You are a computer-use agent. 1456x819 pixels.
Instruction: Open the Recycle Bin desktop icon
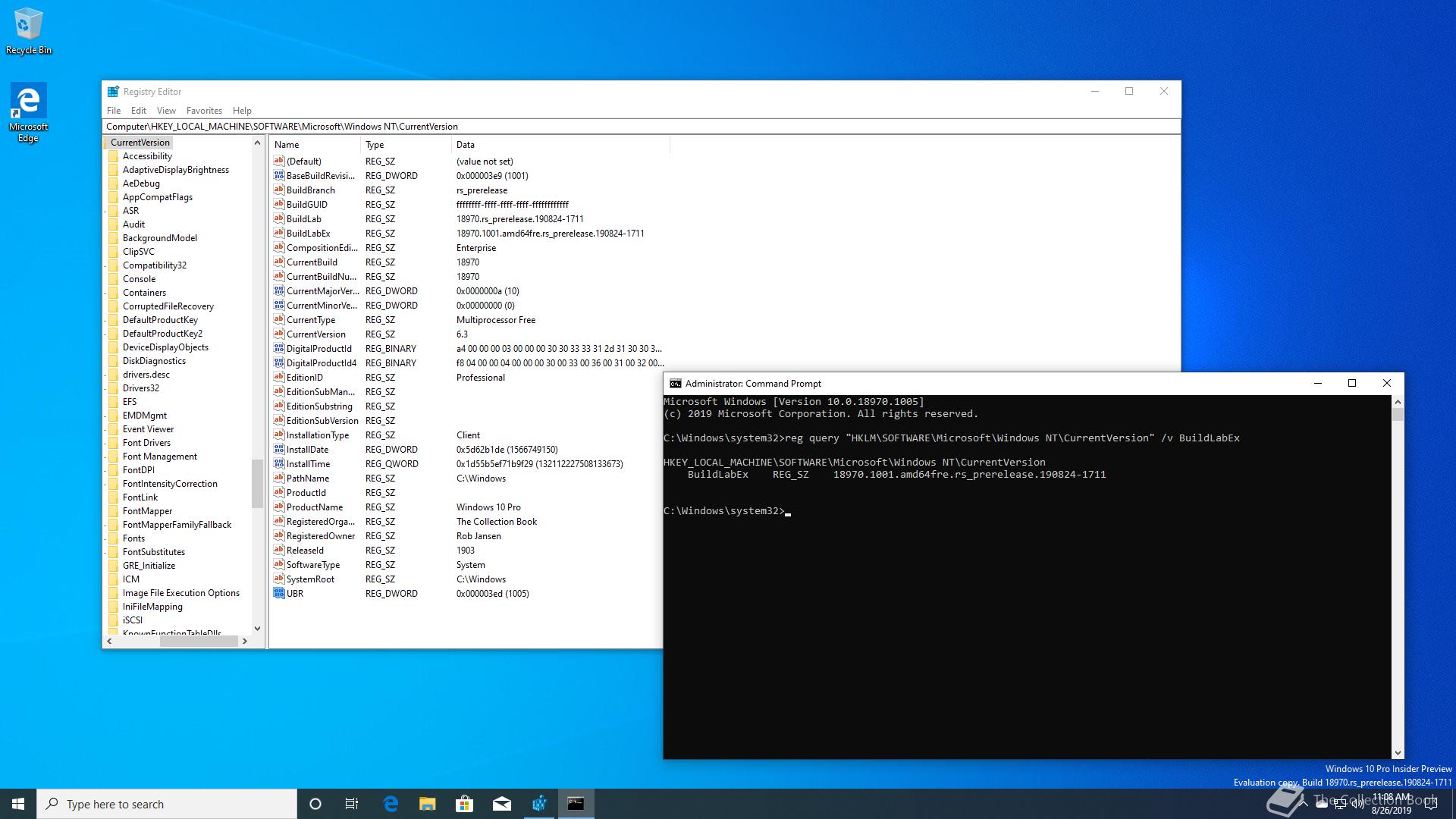click(x=29, y=32)
